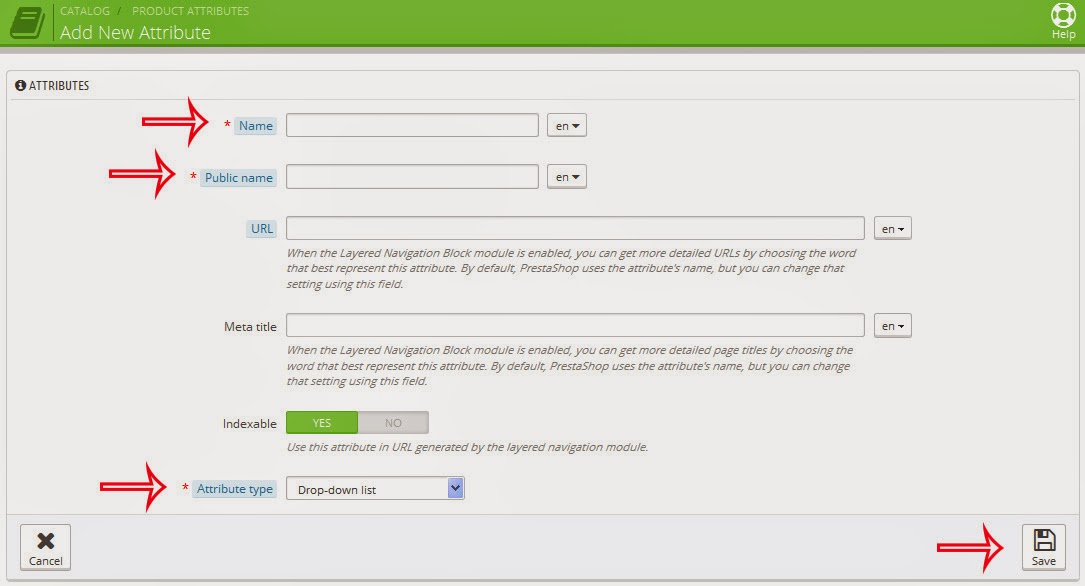Go to Product Attributes in the breadcrumb
Image resolution: width=1085 pixels, height=586 pixels.
[190, 11]
